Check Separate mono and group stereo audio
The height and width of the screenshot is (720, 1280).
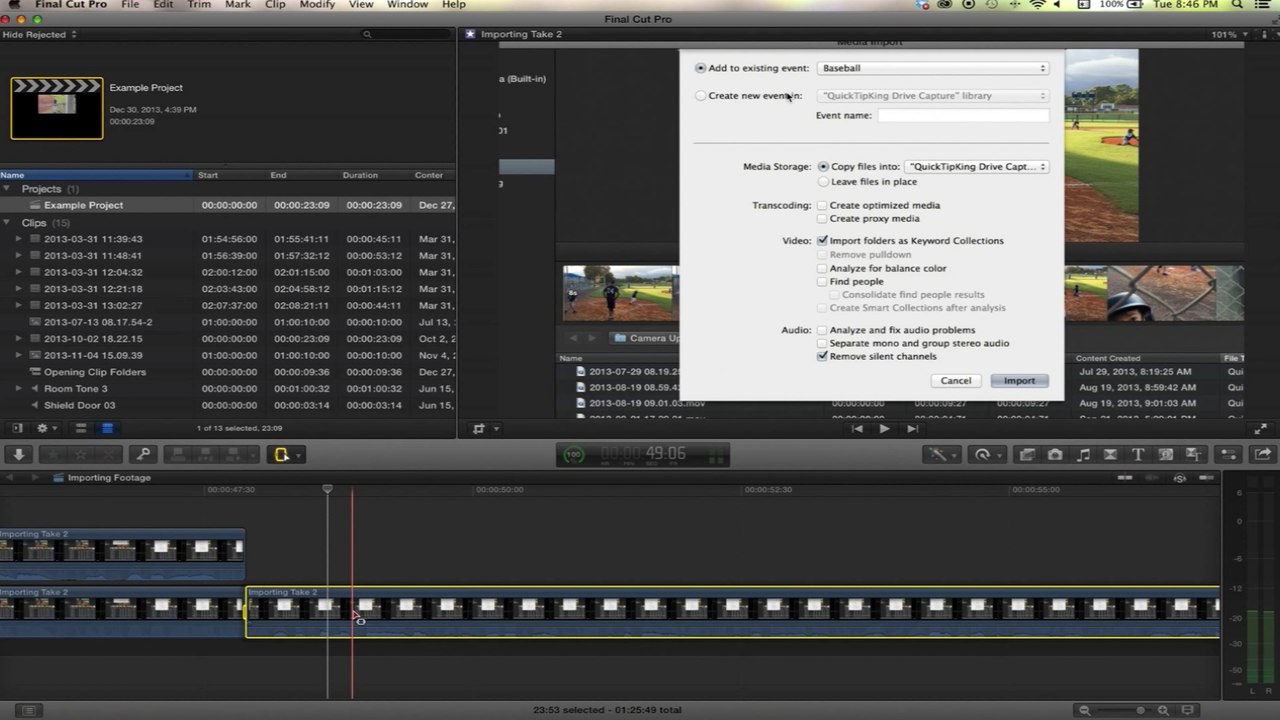coord(822,343)
